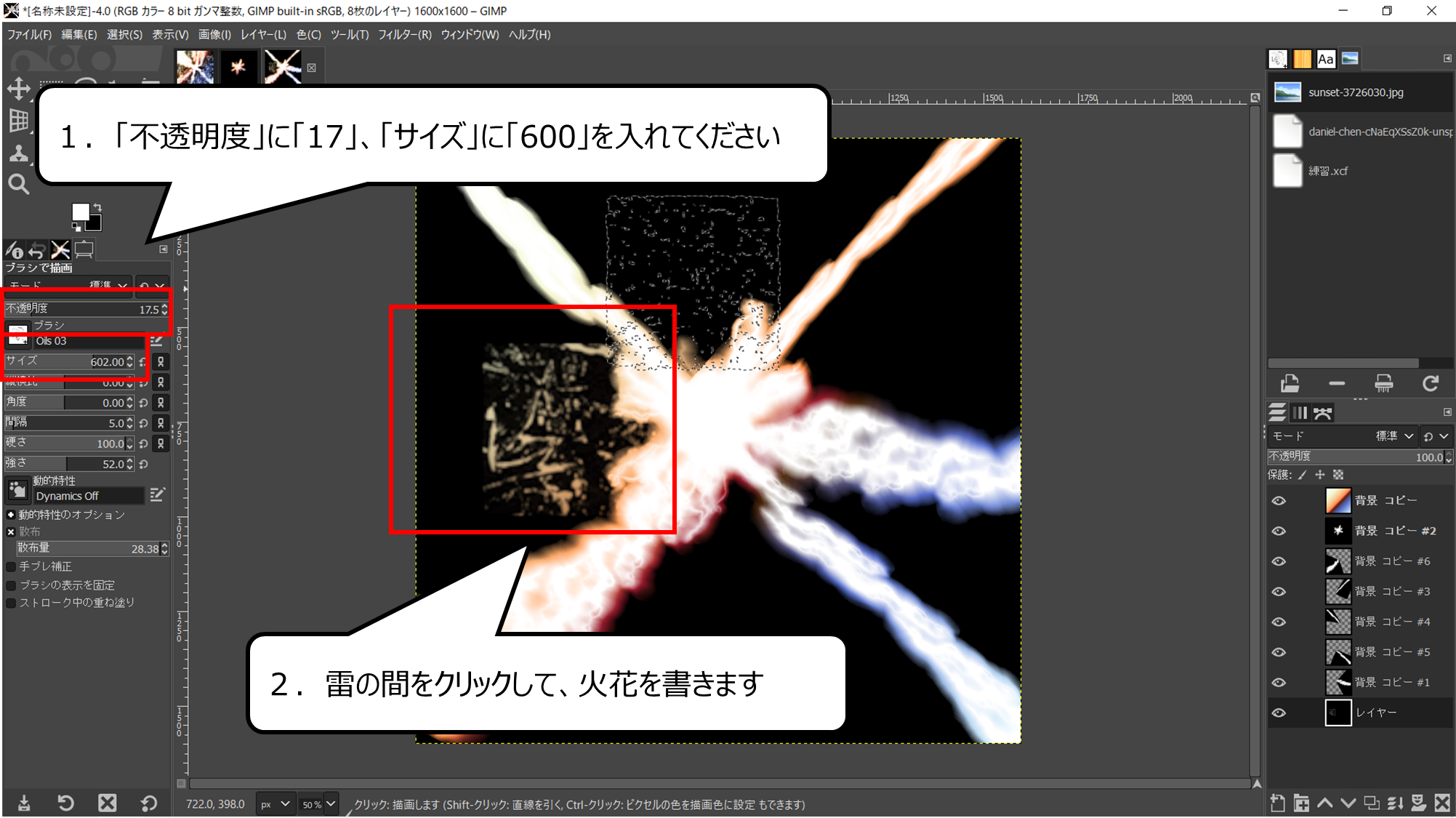Link spacing to brush native spacing
This screenshot has width=1456, height=818.
pyautogui.click(x=161, y=422)
